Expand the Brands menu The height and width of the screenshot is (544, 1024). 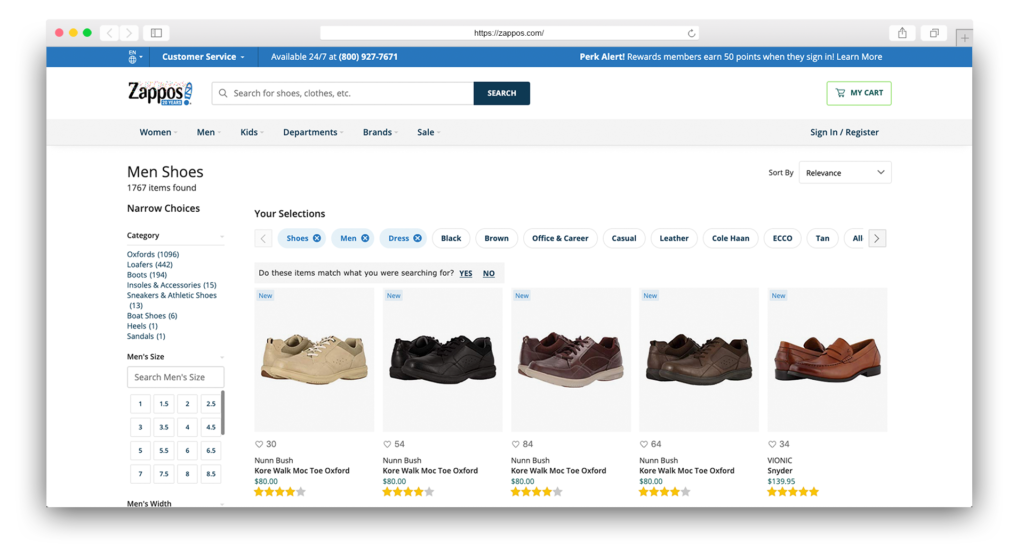click(380, 133)
